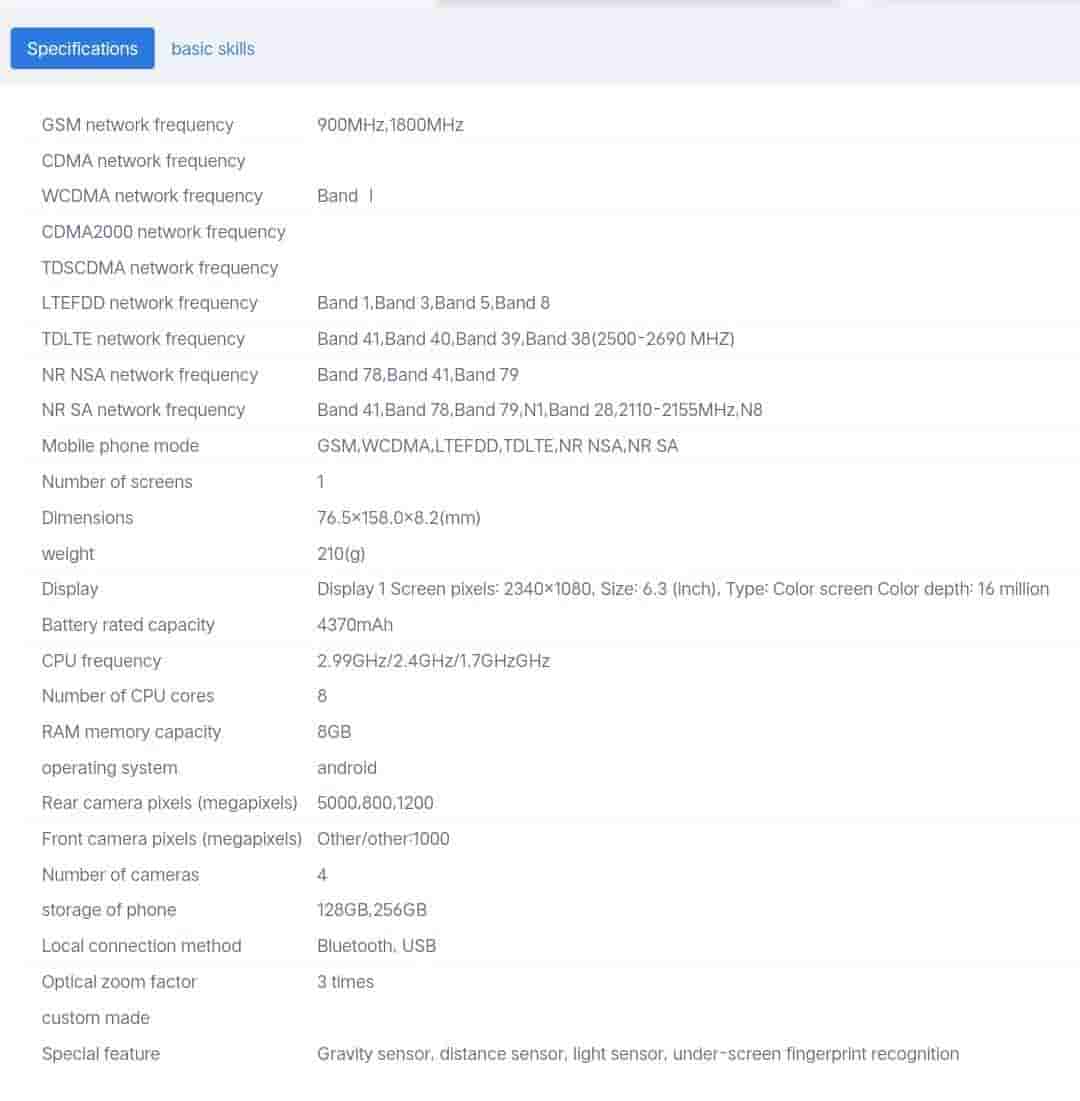Image resolution: width=1080 pixels, height=1101 pixels.
Task: Switch to the basic skills tab
Action: (x=213, y=48)
